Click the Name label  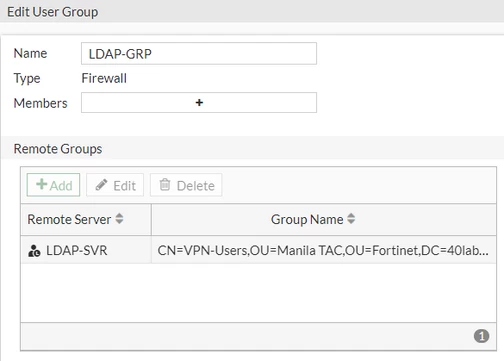coord(30,53)
